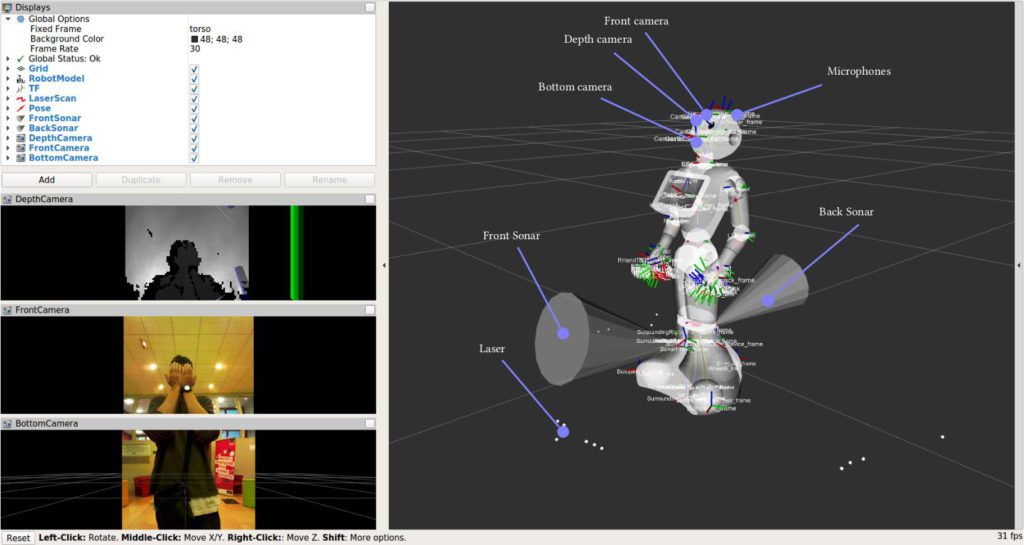The width and height of the screenshot is (1024, 545).
Task: Click the TF axes icon
Action: 20,89
